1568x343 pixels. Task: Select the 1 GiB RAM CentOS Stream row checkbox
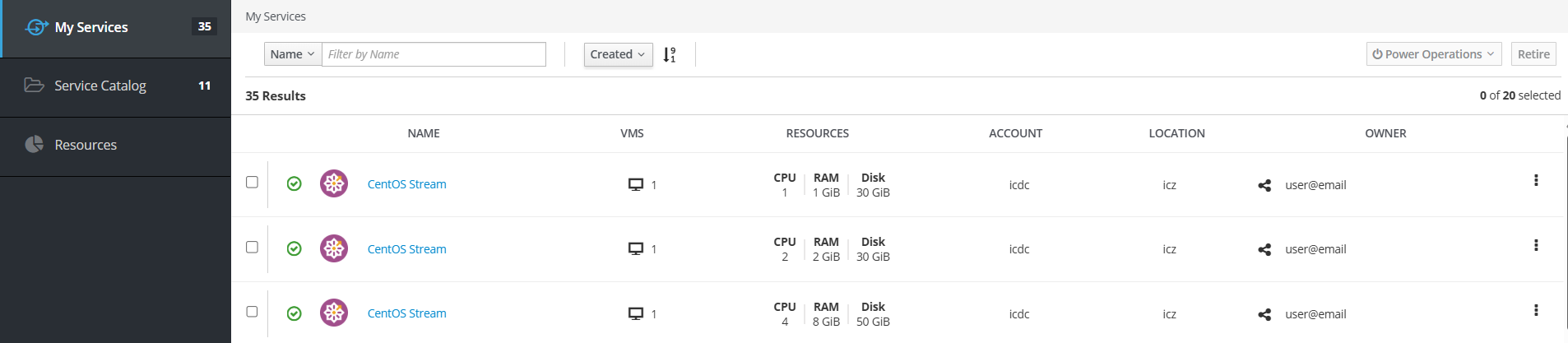coord(252,183)
